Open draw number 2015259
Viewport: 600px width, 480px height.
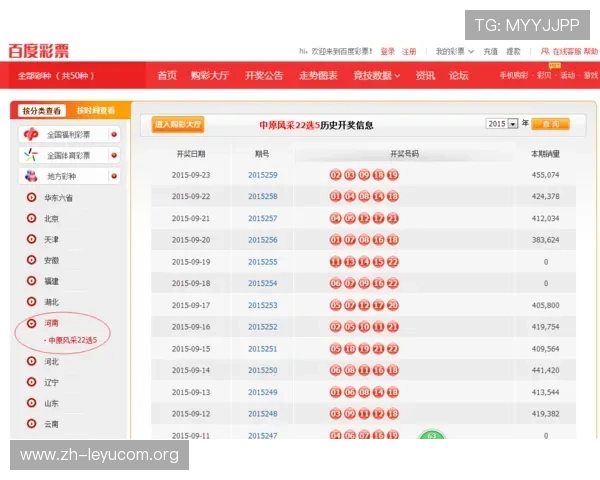(262, 175)
